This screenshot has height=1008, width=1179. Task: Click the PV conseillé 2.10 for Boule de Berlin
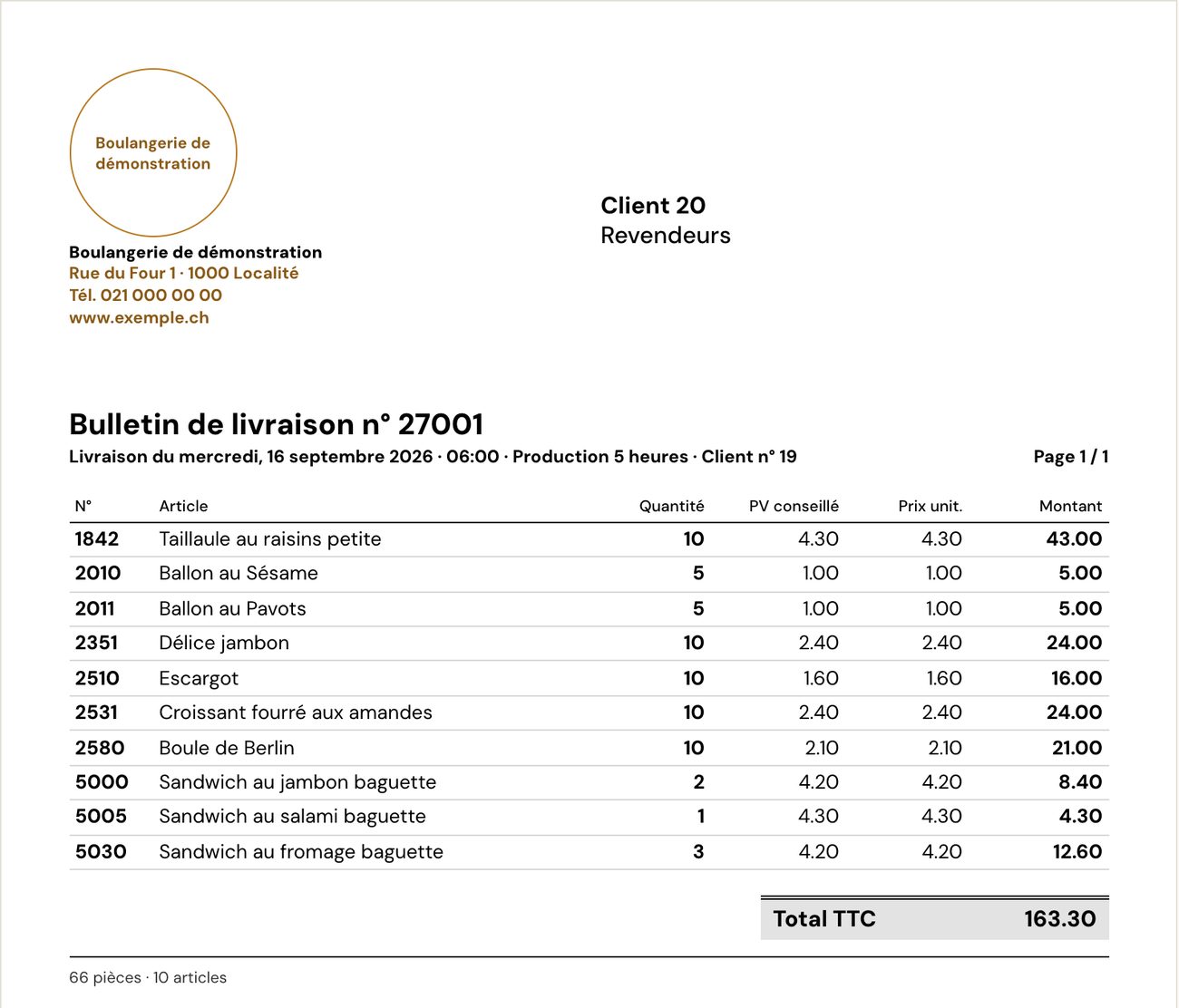coord(822,748)
